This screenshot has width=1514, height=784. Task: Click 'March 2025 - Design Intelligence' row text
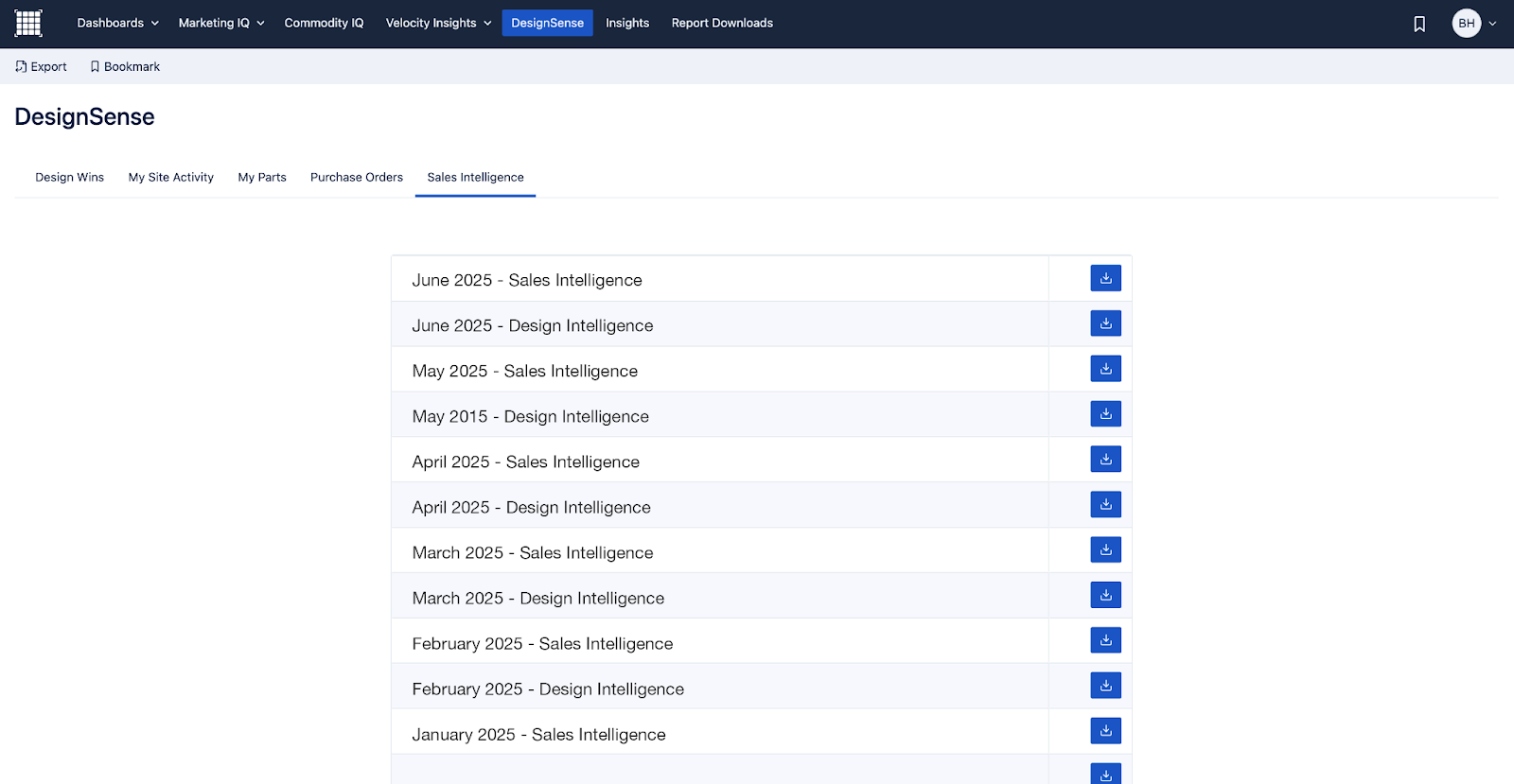point(538,598)
